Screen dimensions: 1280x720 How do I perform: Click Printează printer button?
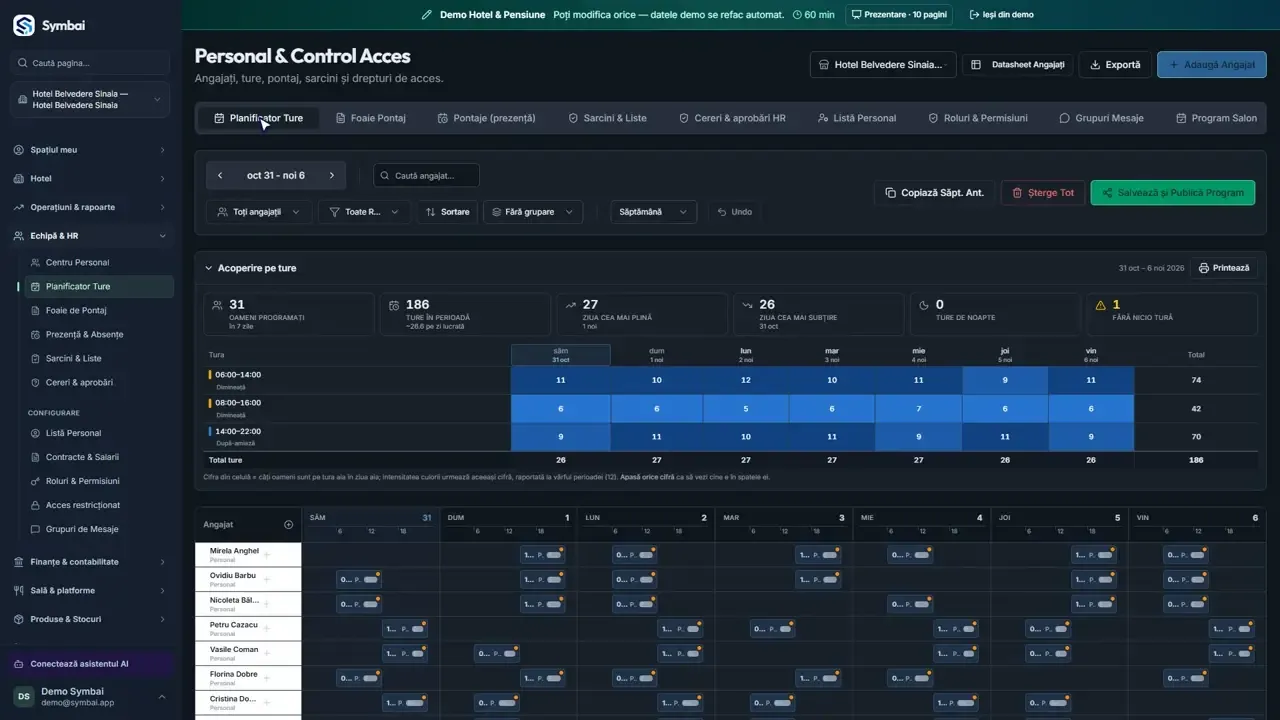coord(1223,268)
